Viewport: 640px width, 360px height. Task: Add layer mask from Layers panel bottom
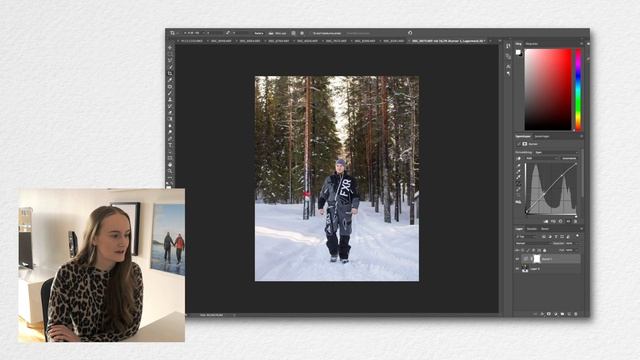(x=549, y=314)
